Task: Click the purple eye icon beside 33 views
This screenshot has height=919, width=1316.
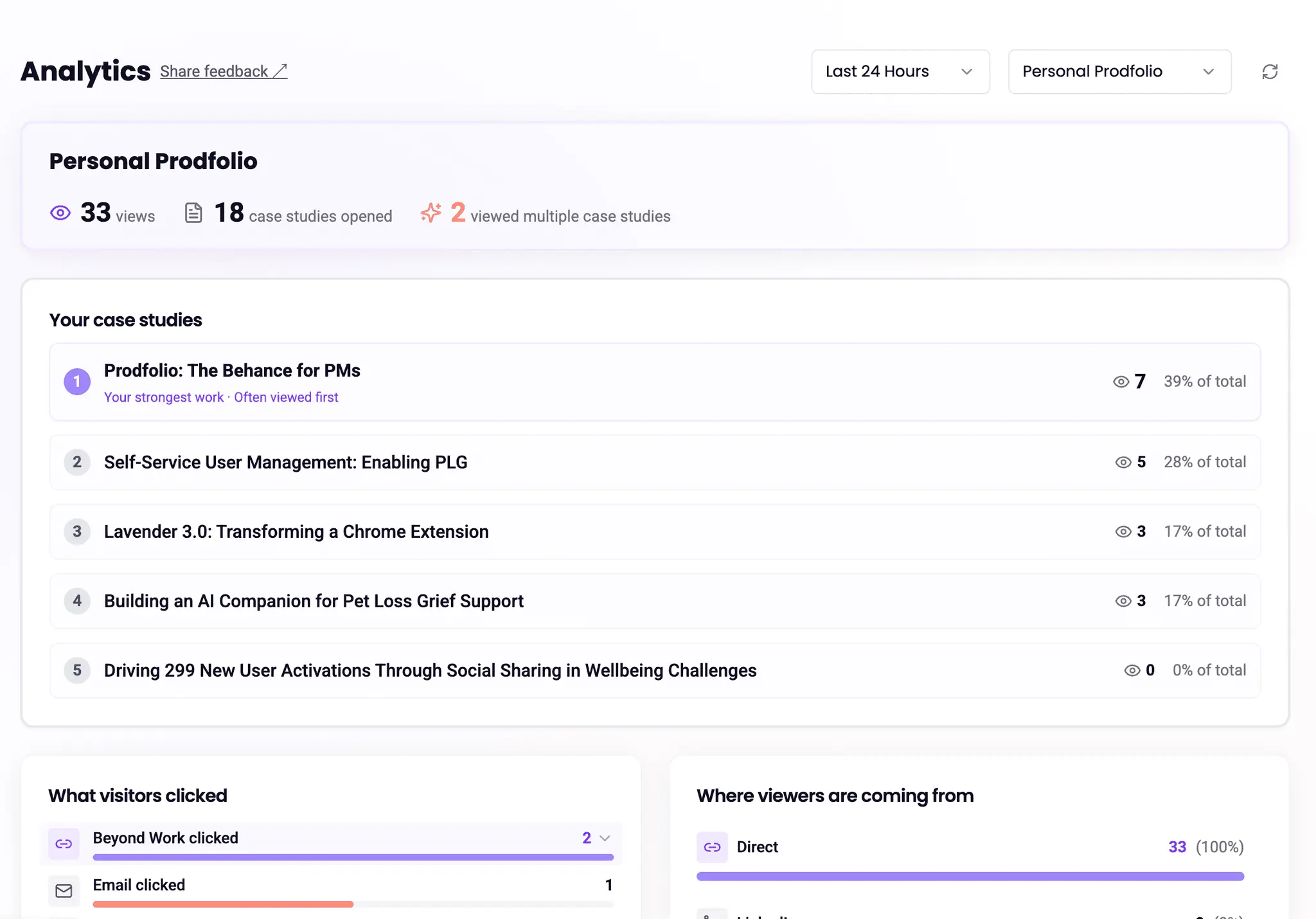Action: click(60, 213)
